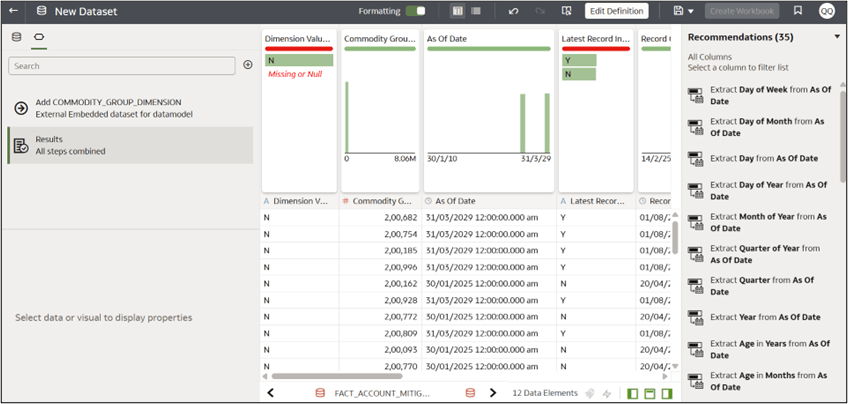Click the bookmark icon in header

[798, 11]
